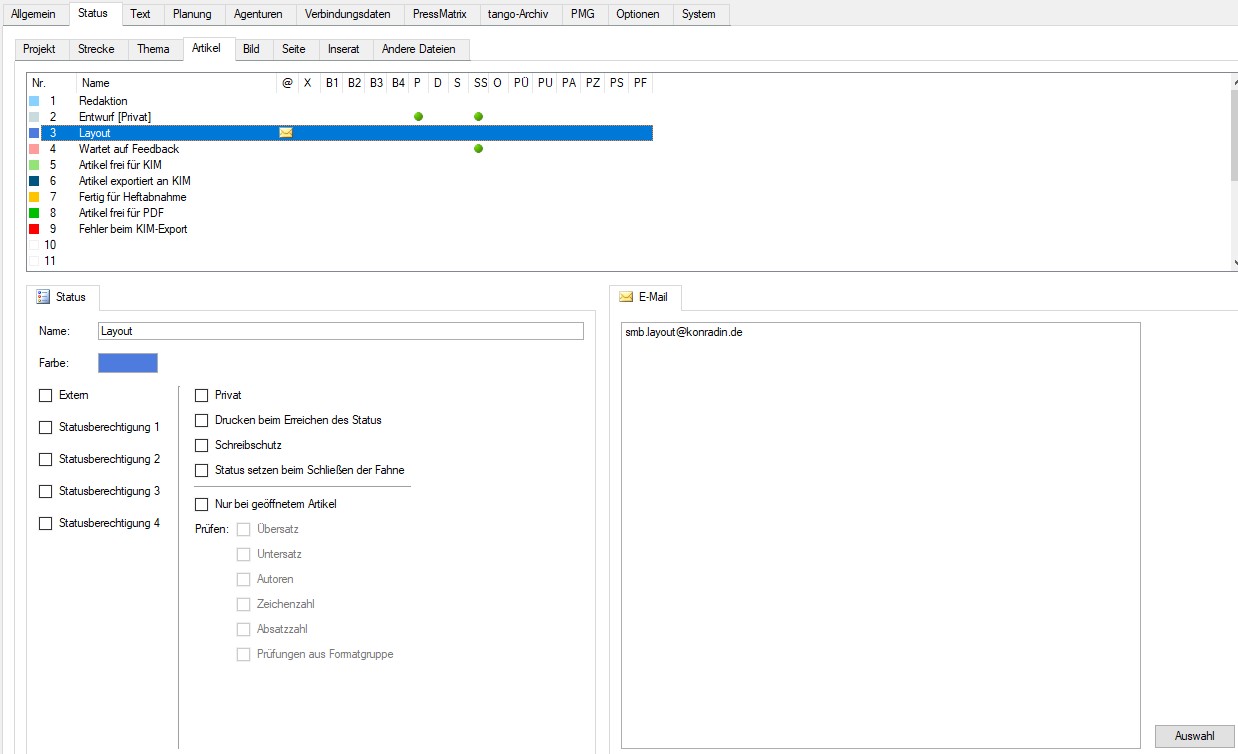Viewport: 1238px width, 754px height.
Task: Click the yellow color square for Fertig für Heftabnahme
Action: click(34, 197)
